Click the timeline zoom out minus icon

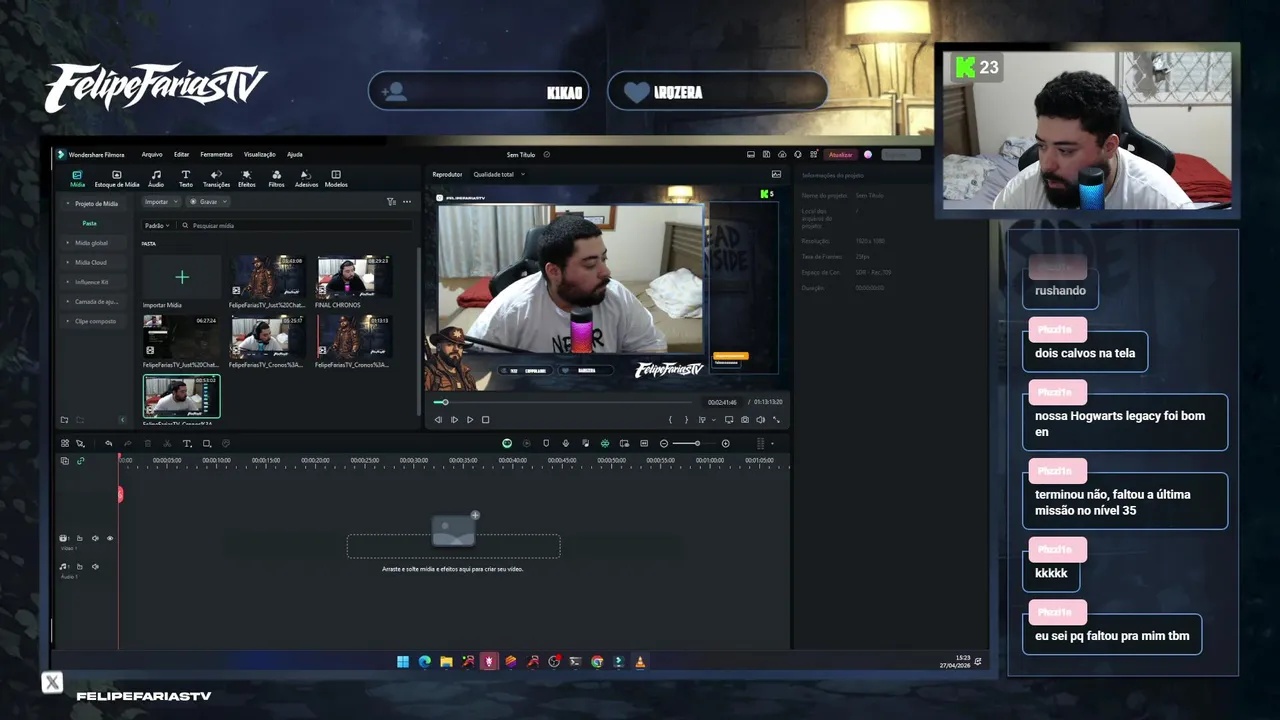[664, 444]
